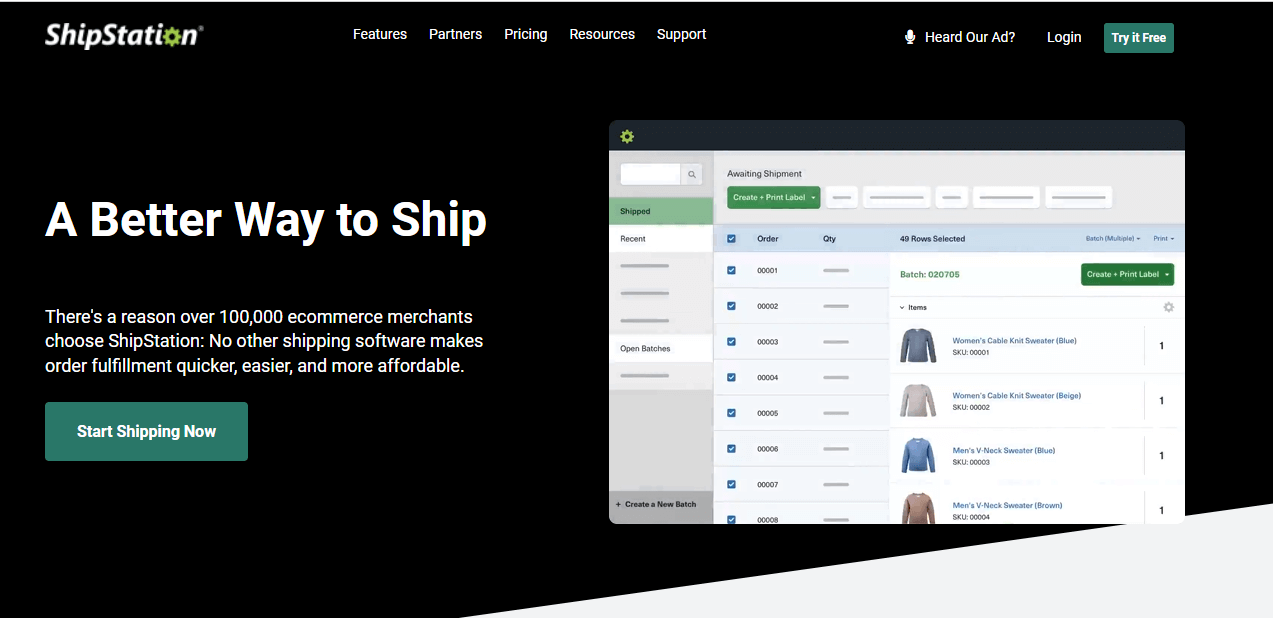Open Men's V-Neck Sweater (Blue) link

tap(1003, 450)
